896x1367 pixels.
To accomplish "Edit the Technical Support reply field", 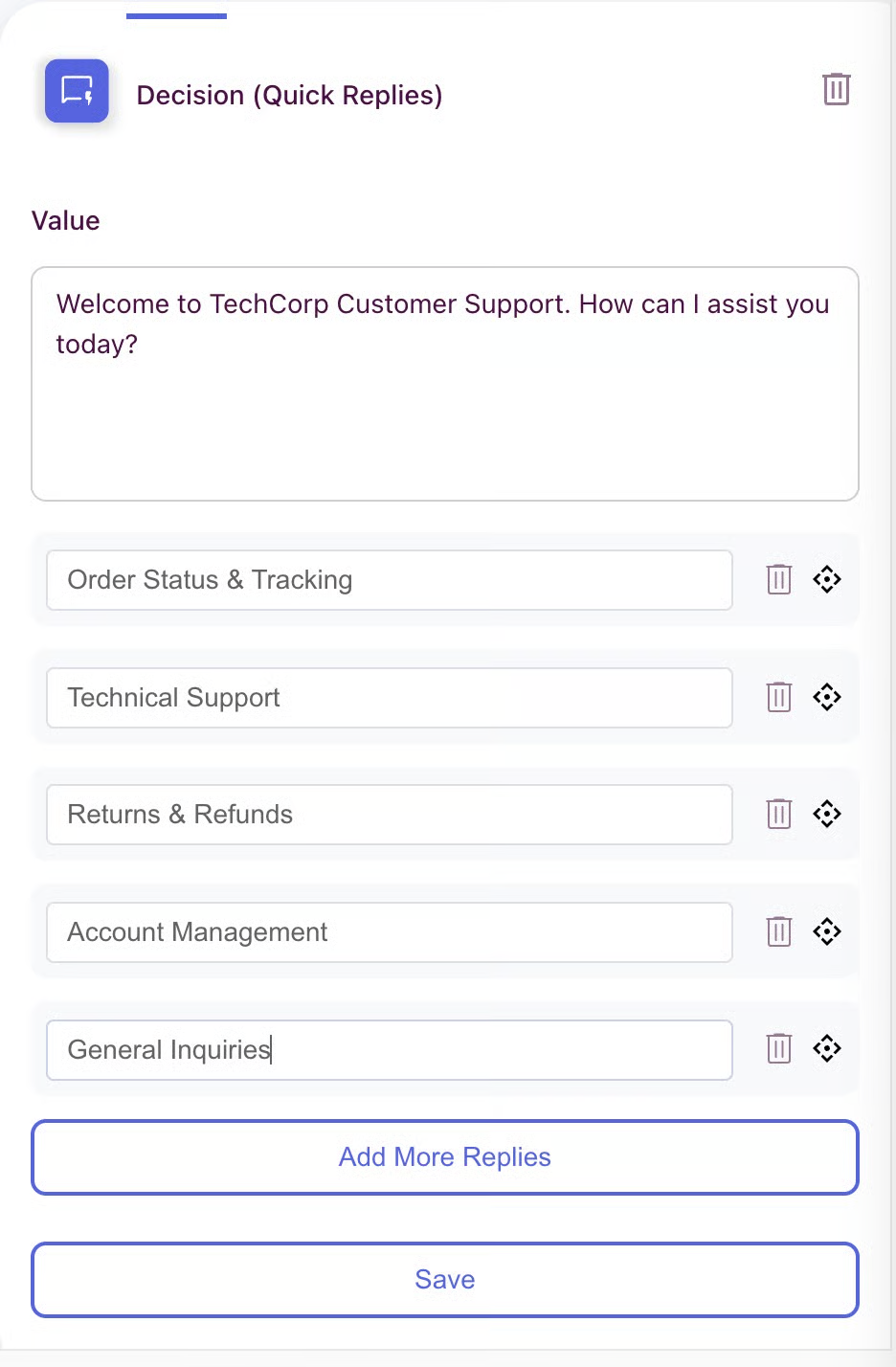I will pyautogui.click(x=390, y=698).
